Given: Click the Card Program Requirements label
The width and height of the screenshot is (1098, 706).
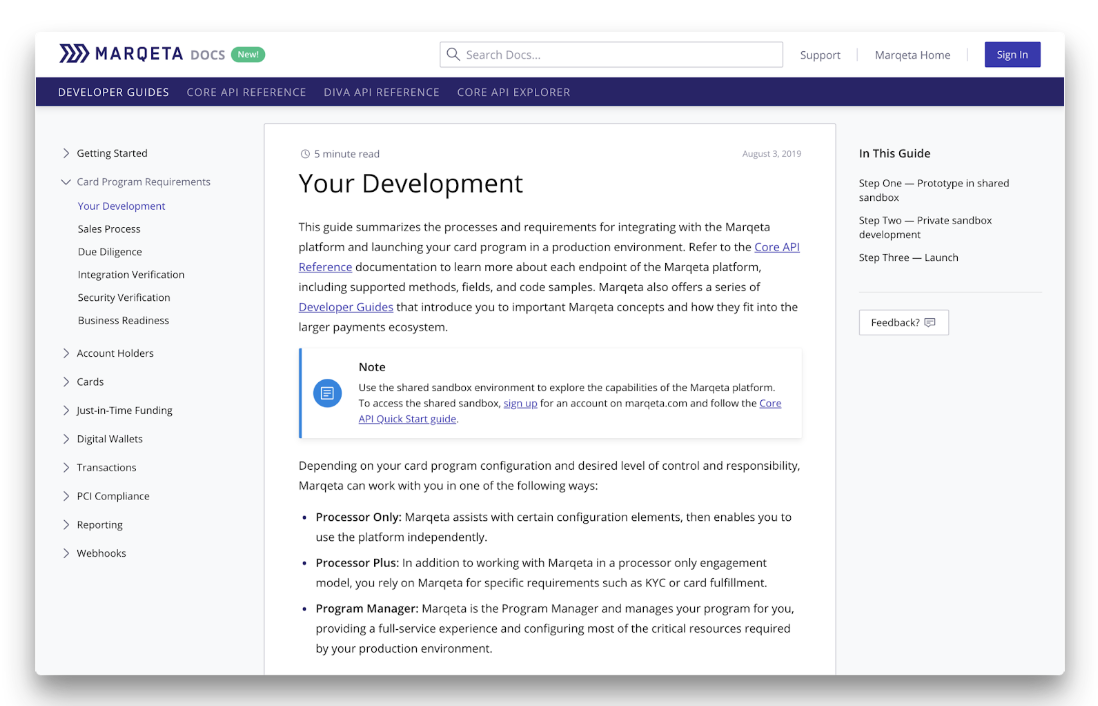Looking at the screenshot, I should 144,181.
